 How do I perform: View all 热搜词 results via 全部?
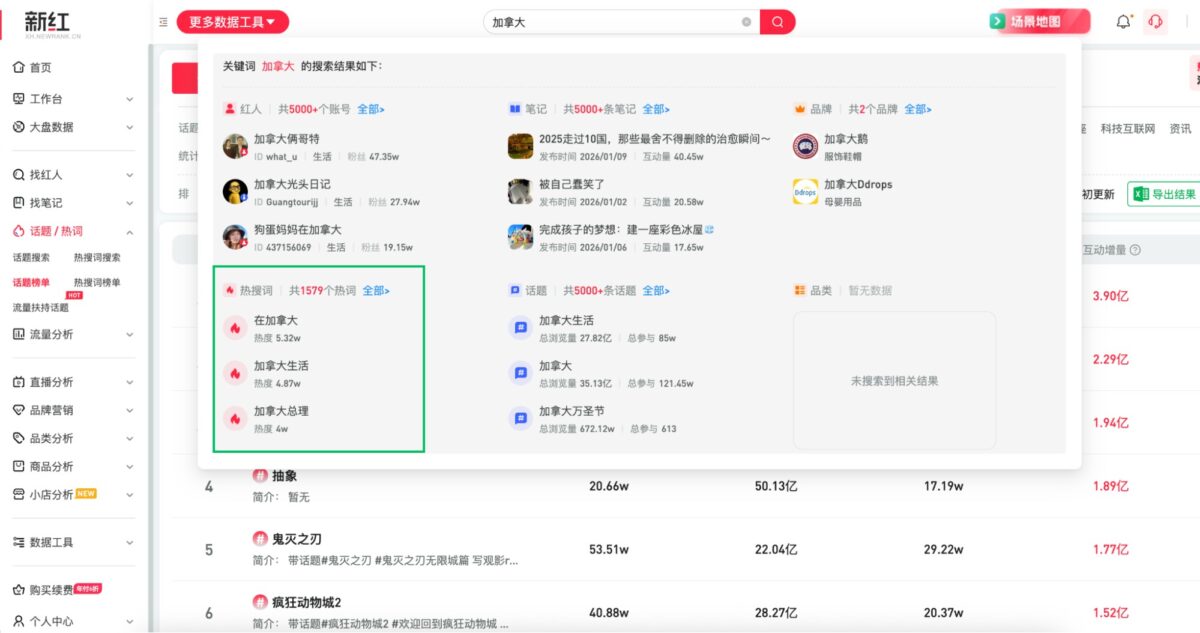coord(376,291)
